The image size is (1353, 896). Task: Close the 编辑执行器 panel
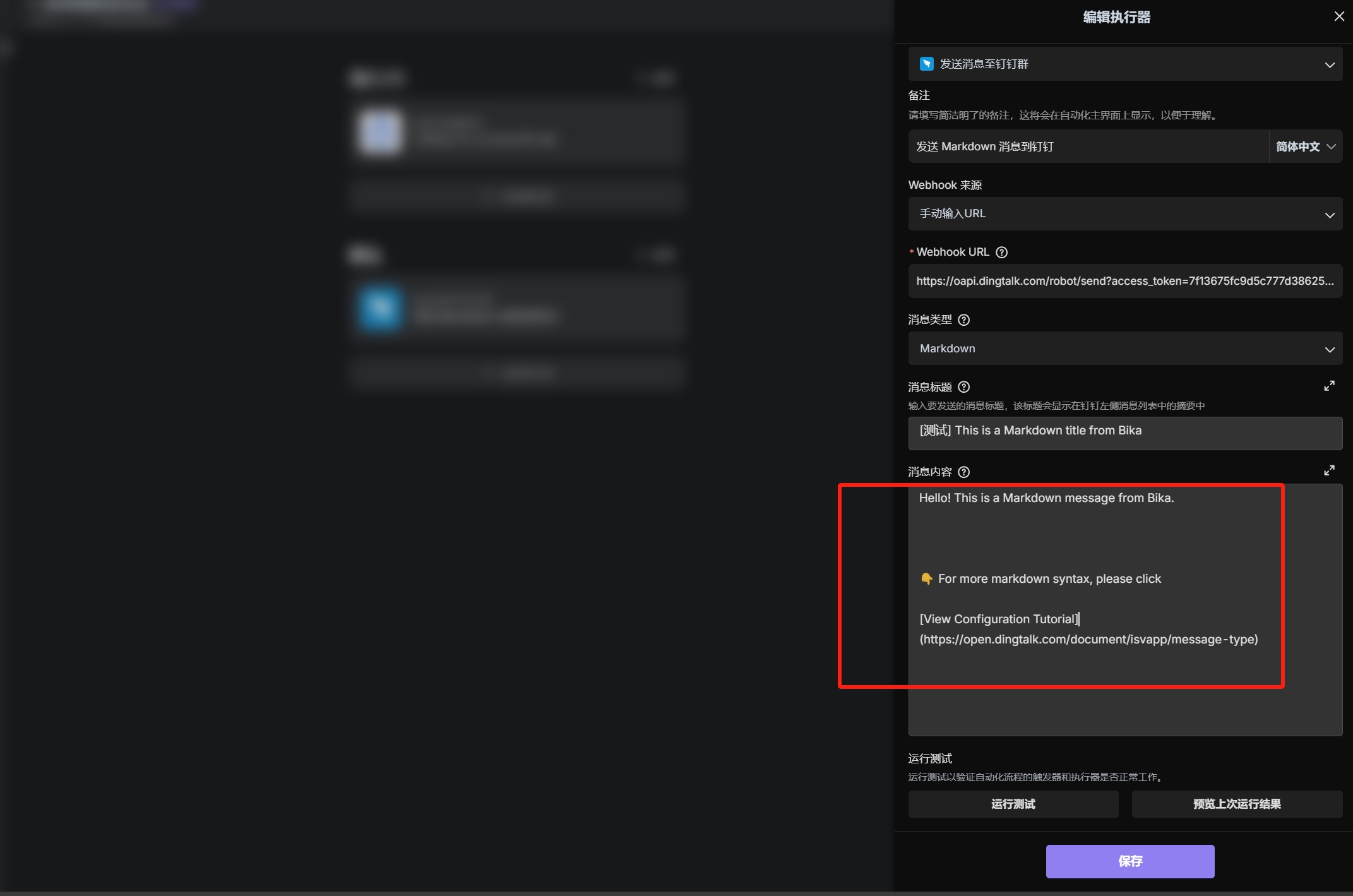[x=1338, y=16]
